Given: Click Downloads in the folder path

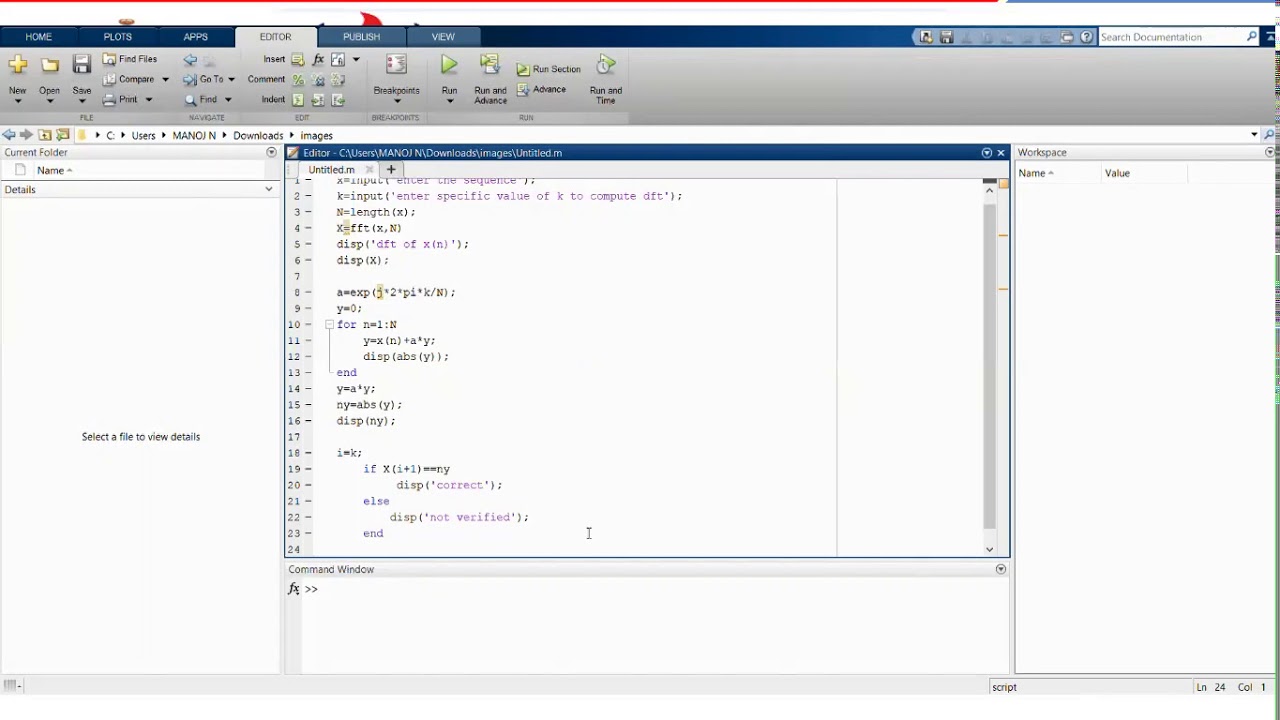Looking at the screenshot, I should [x=258, y=135].
